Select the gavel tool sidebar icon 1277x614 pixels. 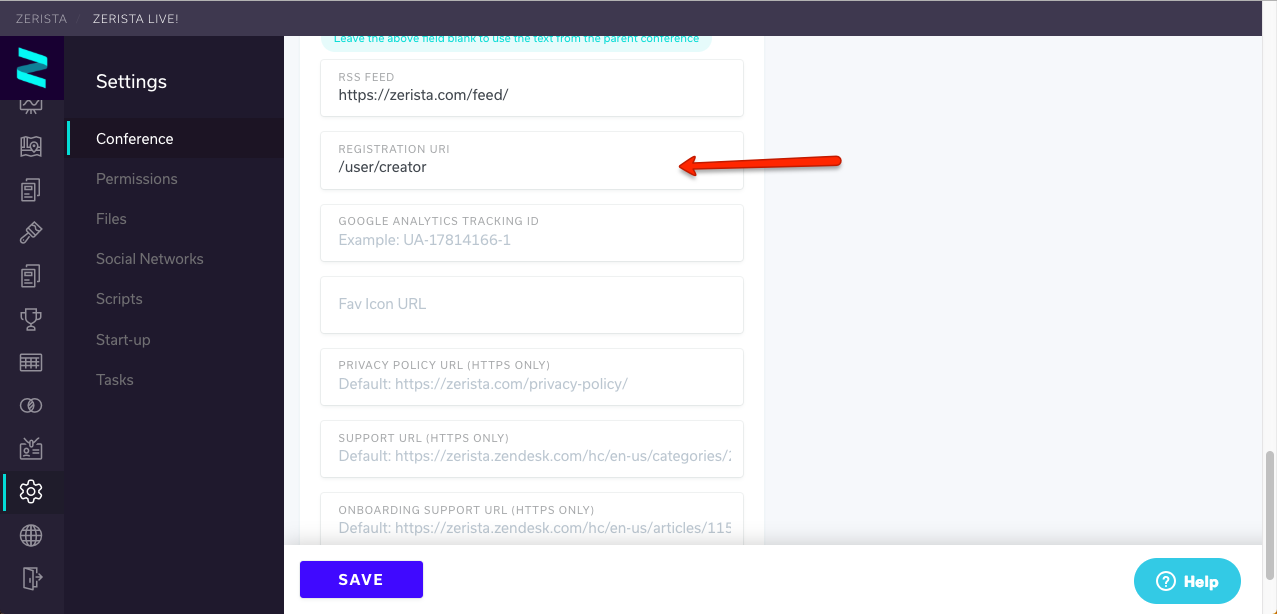click(x=31, y=232)
